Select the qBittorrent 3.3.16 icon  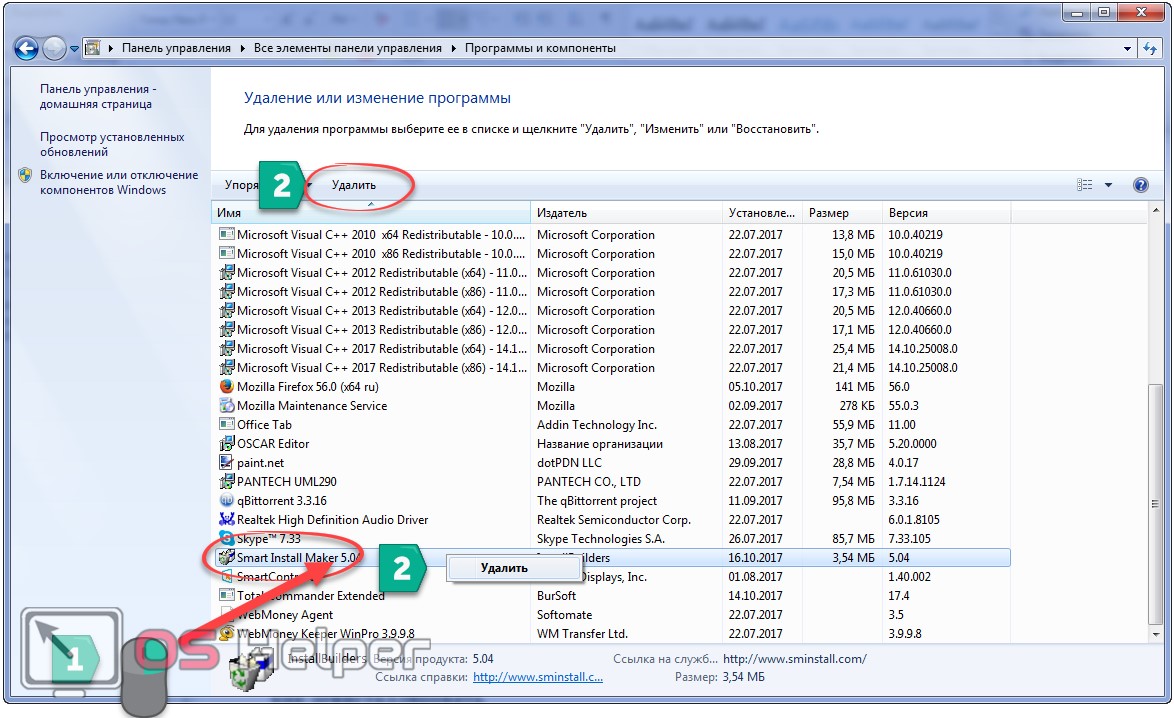click(227, 501)
